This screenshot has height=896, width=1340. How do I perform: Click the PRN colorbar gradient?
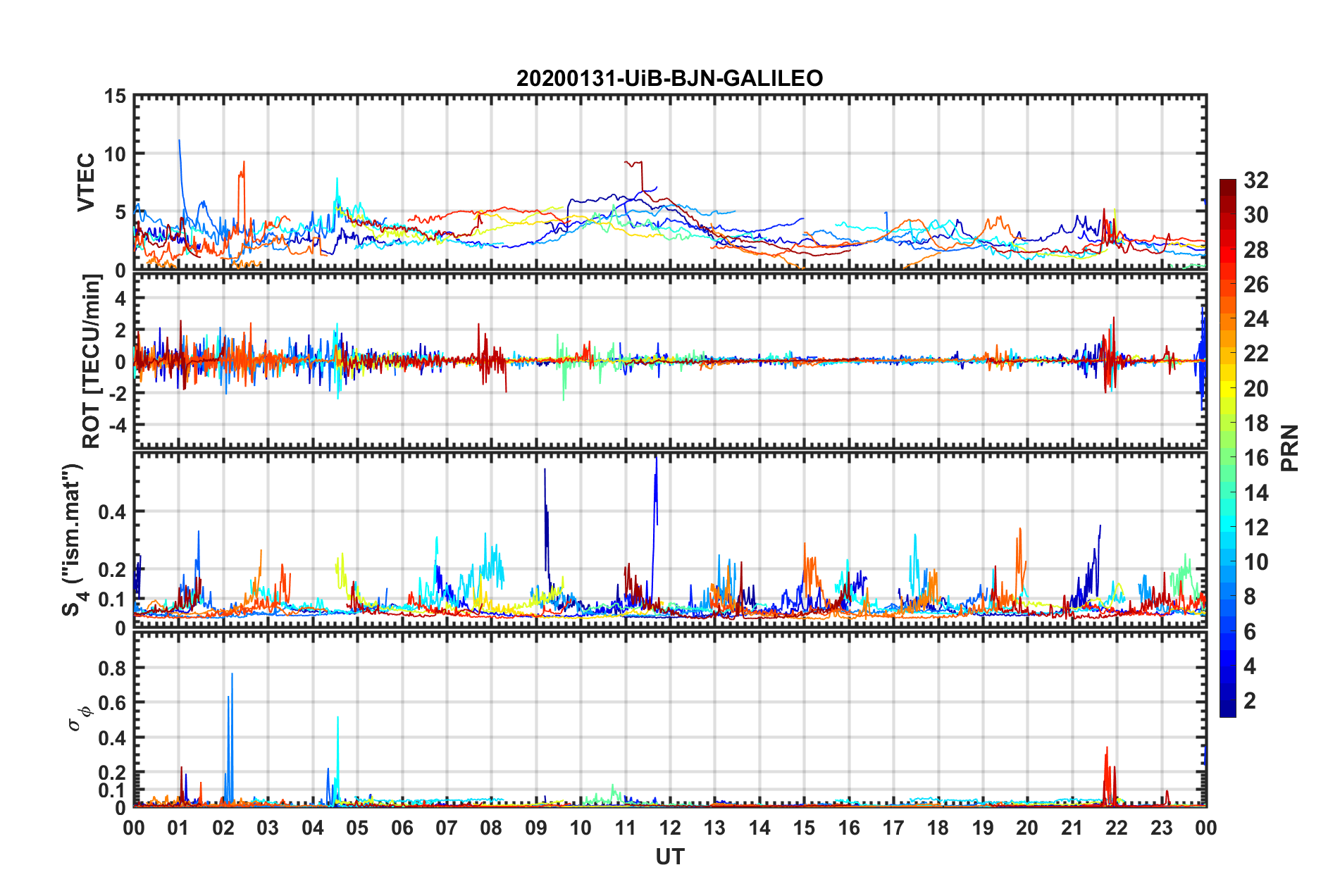point(1227,448)
